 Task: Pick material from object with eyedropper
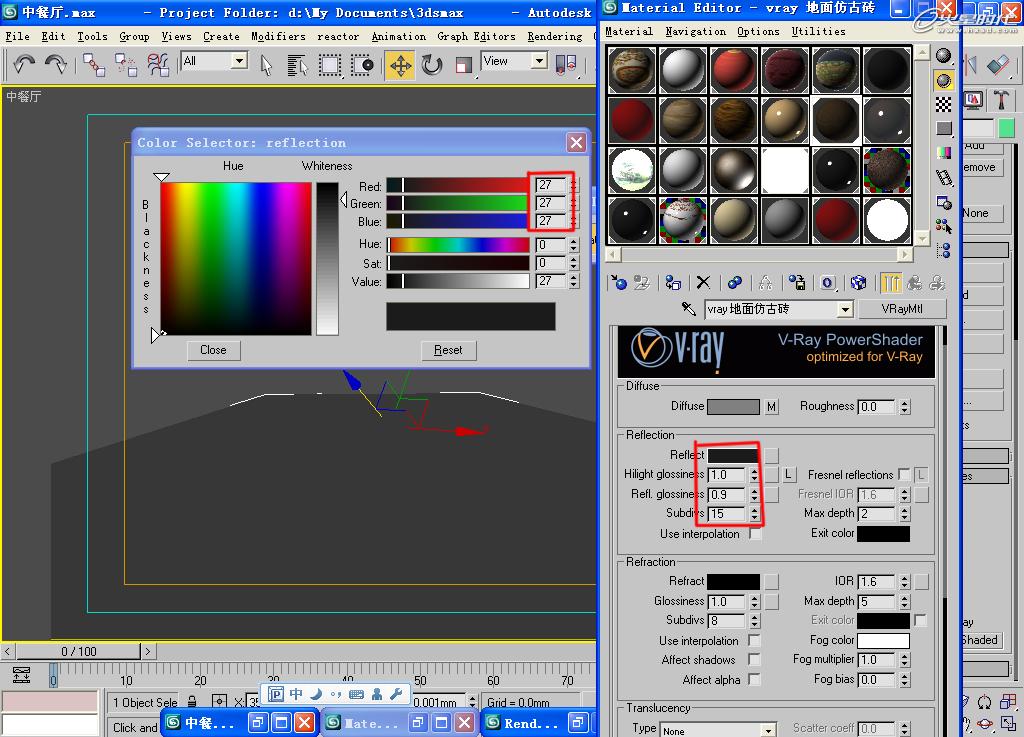[x=689, y=309]
